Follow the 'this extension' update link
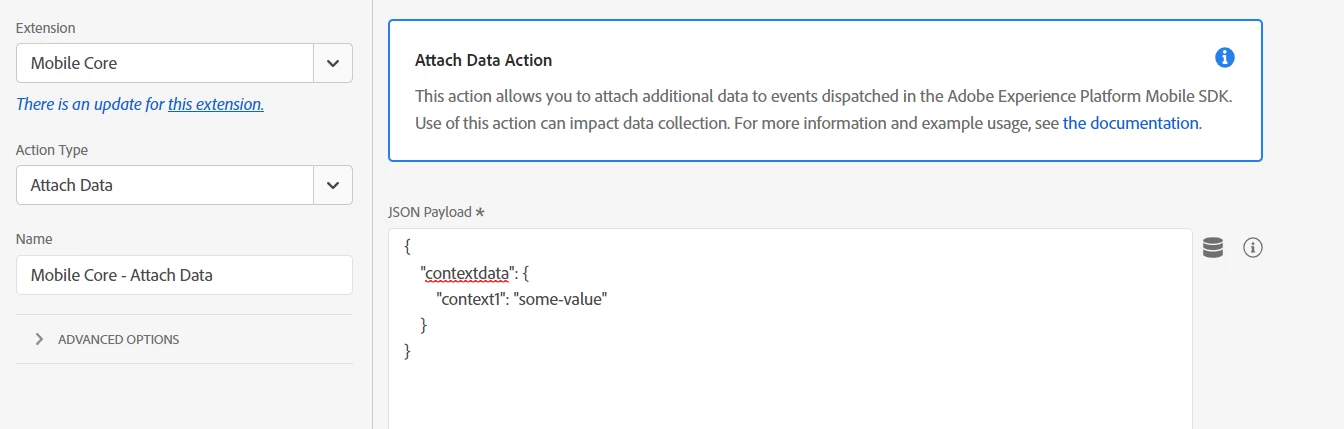The height and width of the screenshot is (429, 1344). tap(216, 104)
